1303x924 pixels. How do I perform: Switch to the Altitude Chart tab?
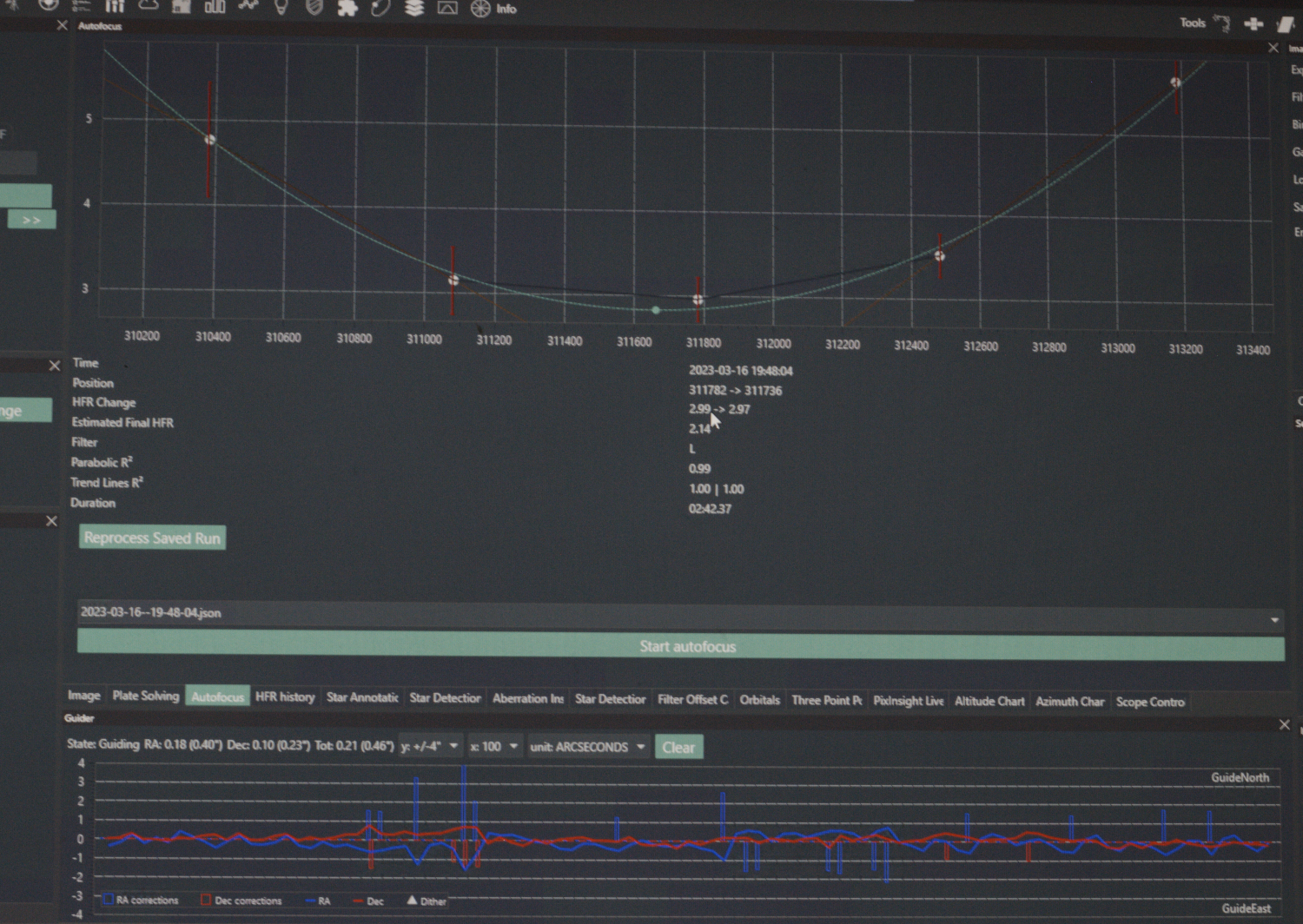click(989, 701)
